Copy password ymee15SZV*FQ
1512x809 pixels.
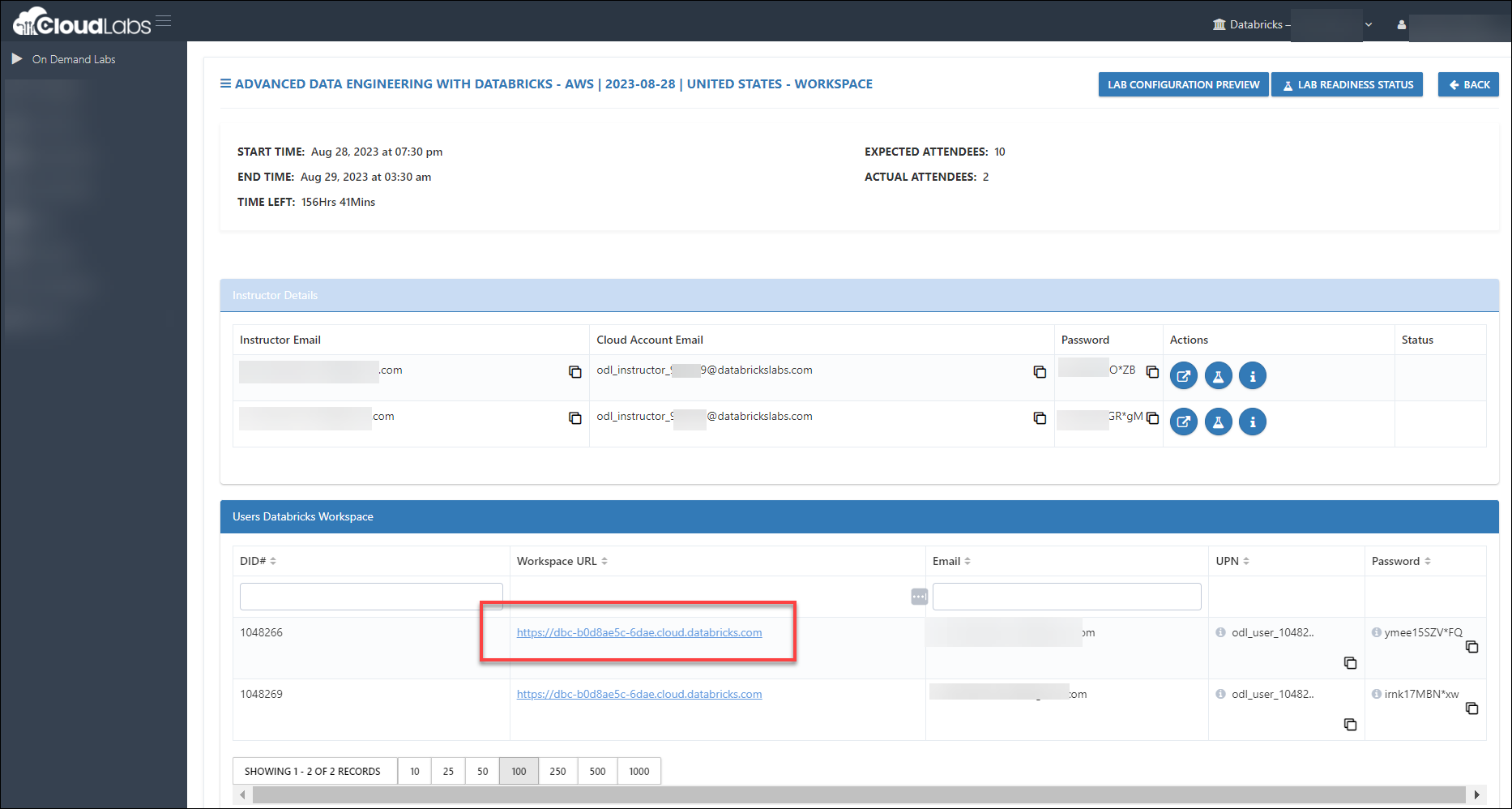(1472, 647)
